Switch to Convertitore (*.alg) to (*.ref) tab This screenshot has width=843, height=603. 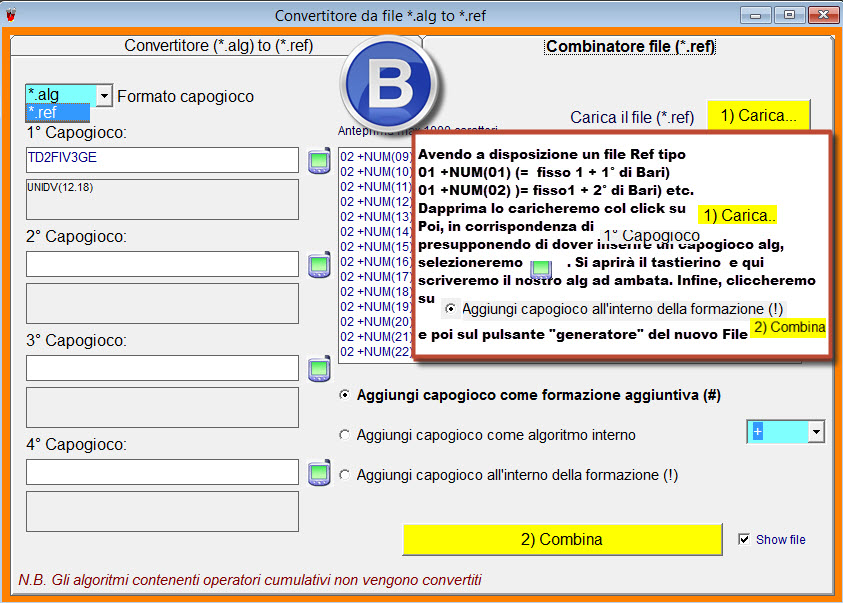218,46
